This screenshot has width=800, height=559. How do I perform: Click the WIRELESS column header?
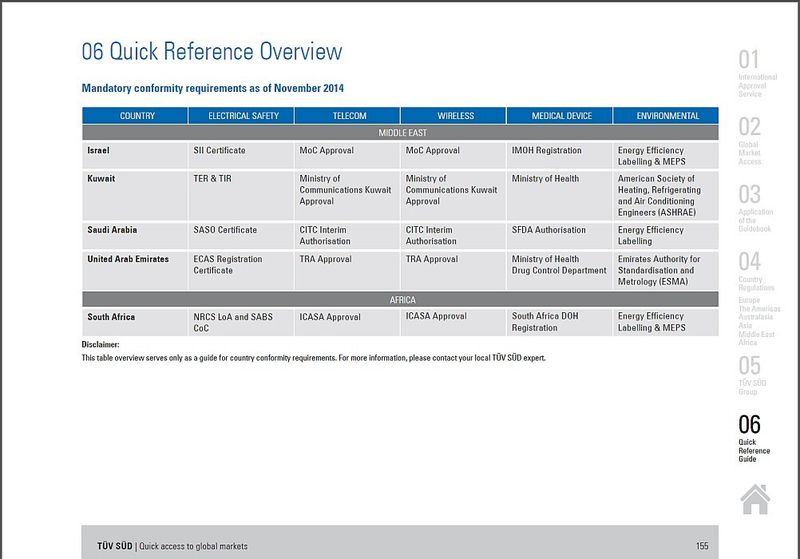454,116
